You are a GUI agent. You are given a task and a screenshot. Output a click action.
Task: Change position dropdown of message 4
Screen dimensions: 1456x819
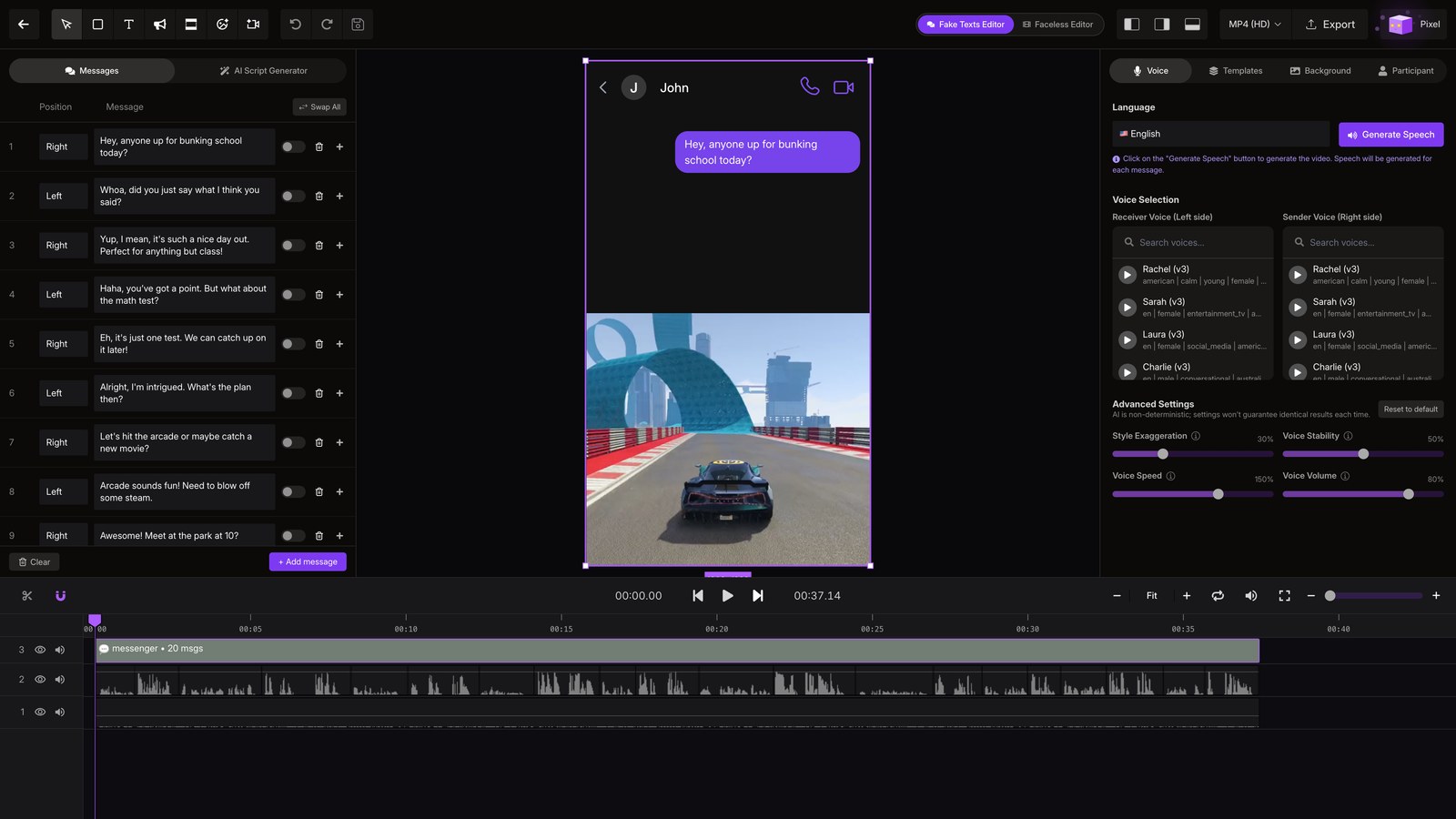coord(63,295)
